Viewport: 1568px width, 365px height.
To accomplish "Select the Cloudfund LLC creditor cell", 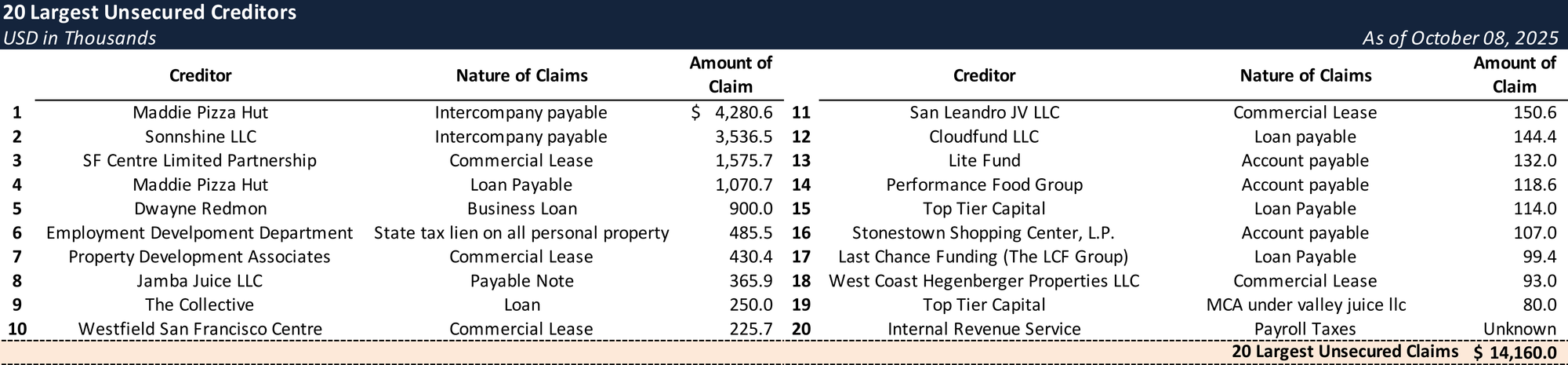I will pyautogui.click(x=984, y=137).
